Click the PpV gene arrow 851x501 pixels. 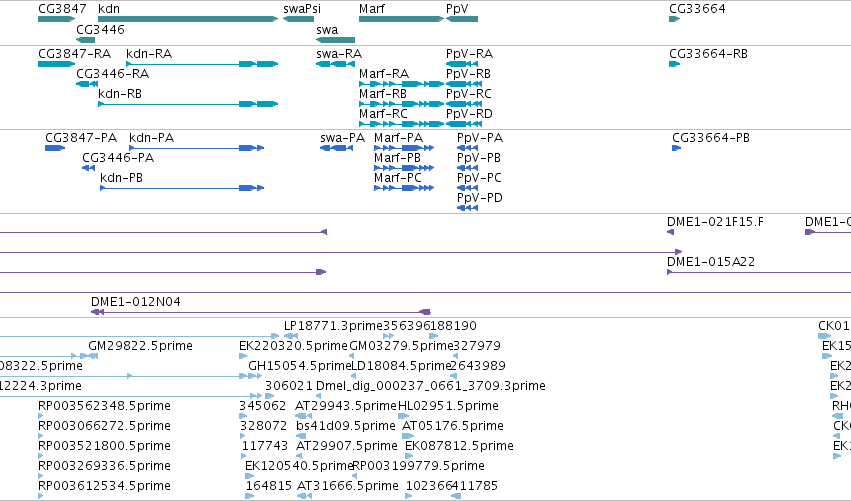tap(462, 19)
